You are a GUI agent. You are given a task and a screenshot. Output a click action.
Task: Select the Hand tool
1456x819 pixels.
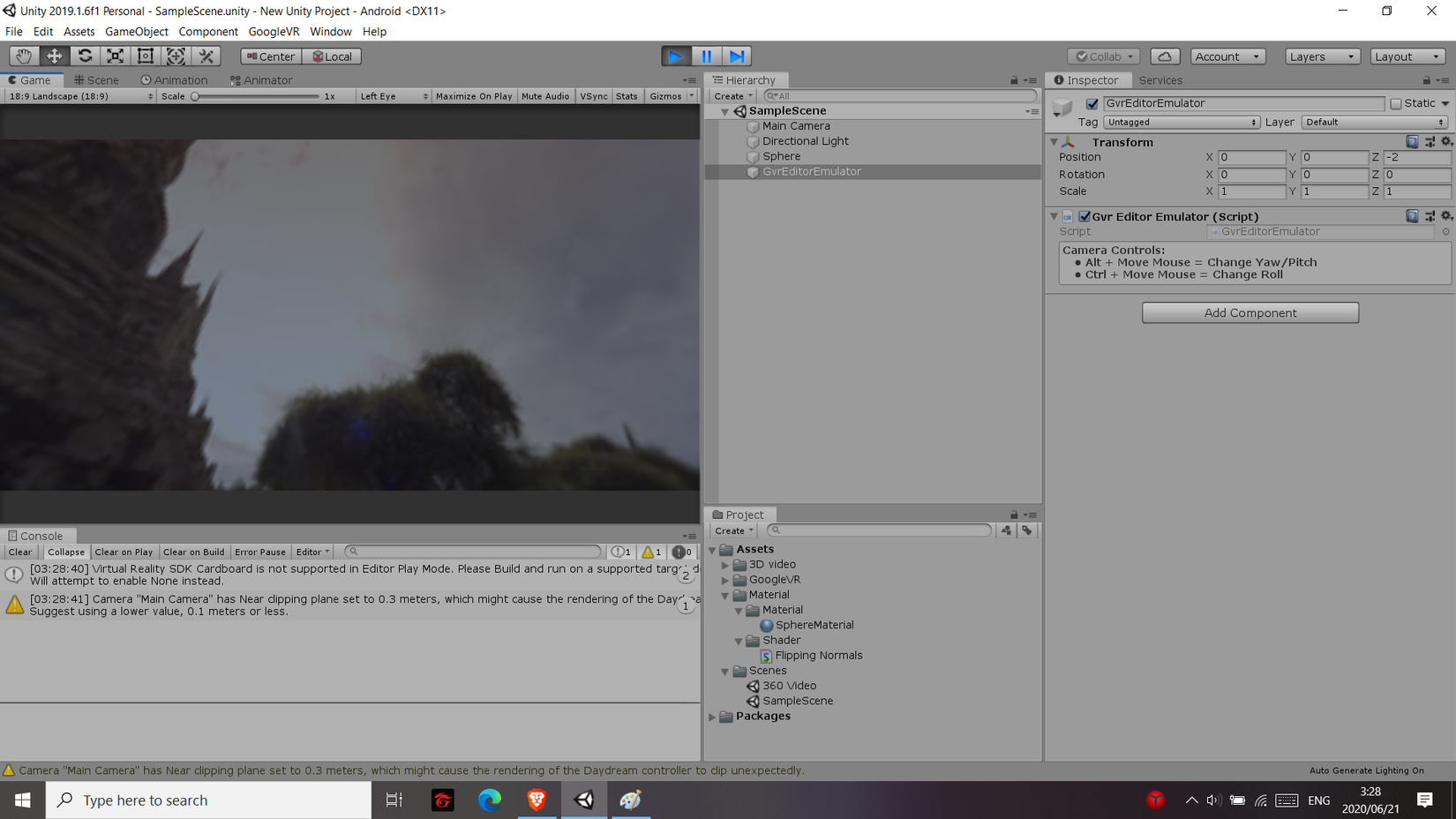click(24, 56)
